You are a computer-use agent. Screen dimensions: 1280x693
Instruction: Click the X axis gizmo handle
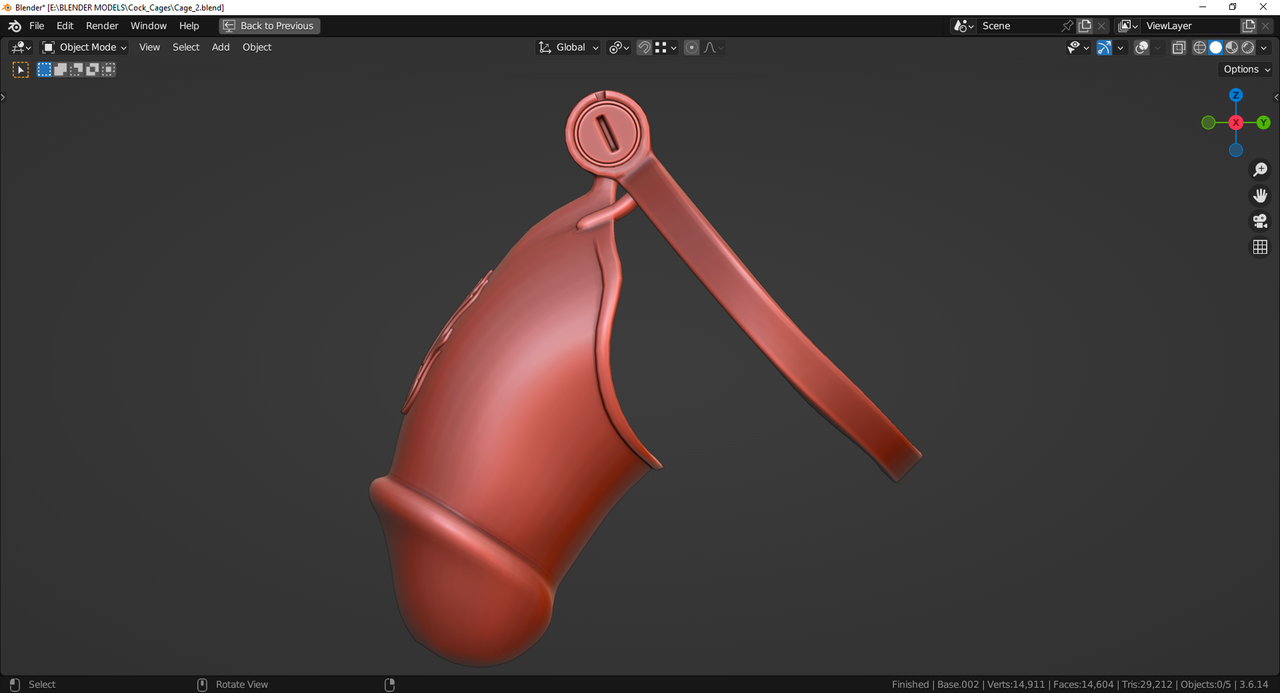pyautogui.click(x=1236, y=122)
